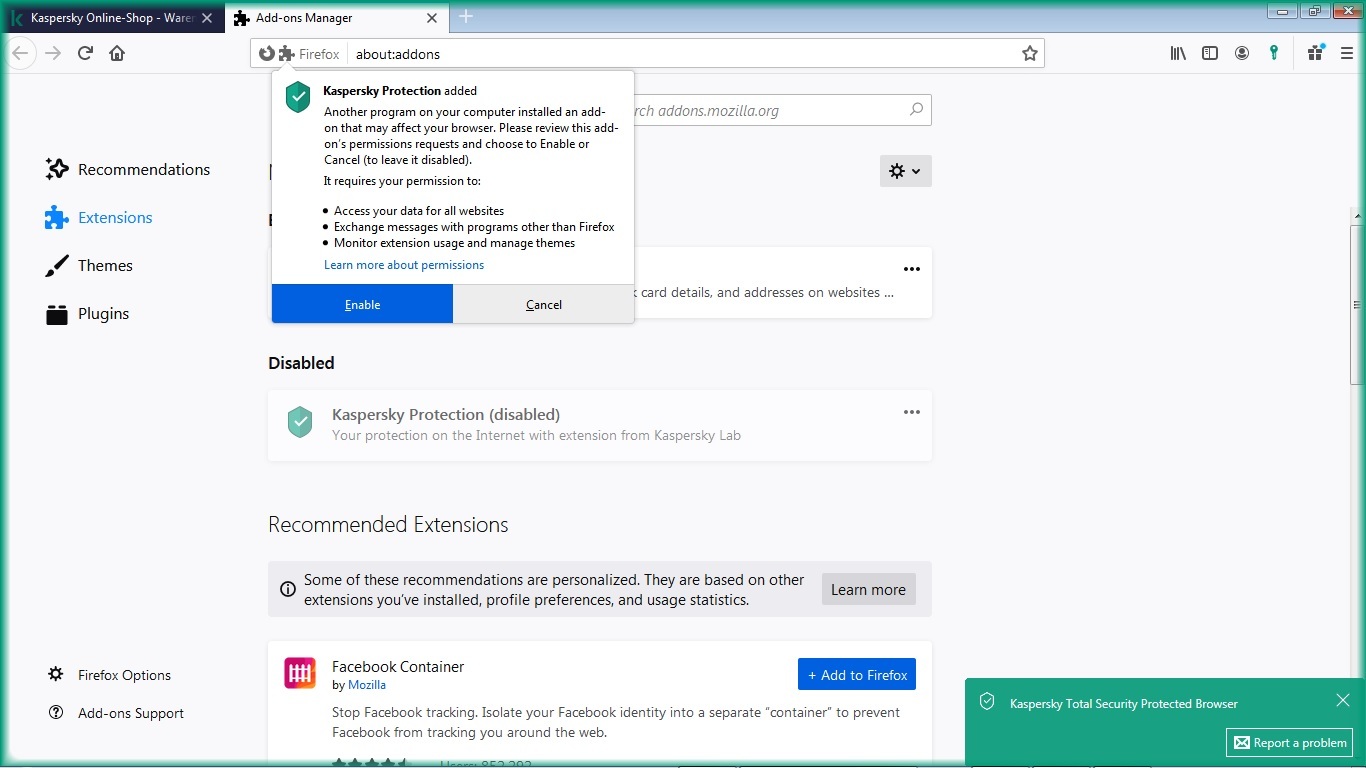Bookmark this page with the star icon
The width and height of the screenshot is (1366, 768).
point(1029,54)
